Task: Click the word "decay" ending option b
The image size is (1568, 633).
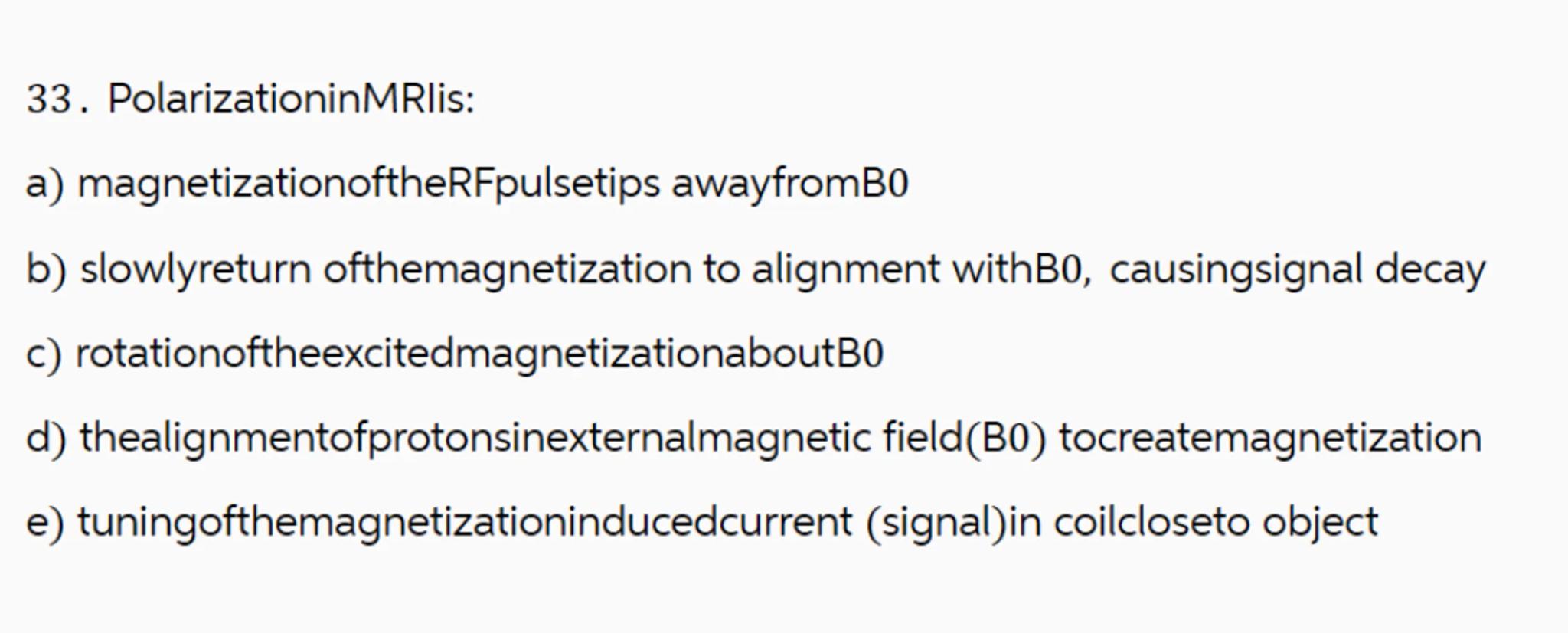Action: click(1429, 269)
